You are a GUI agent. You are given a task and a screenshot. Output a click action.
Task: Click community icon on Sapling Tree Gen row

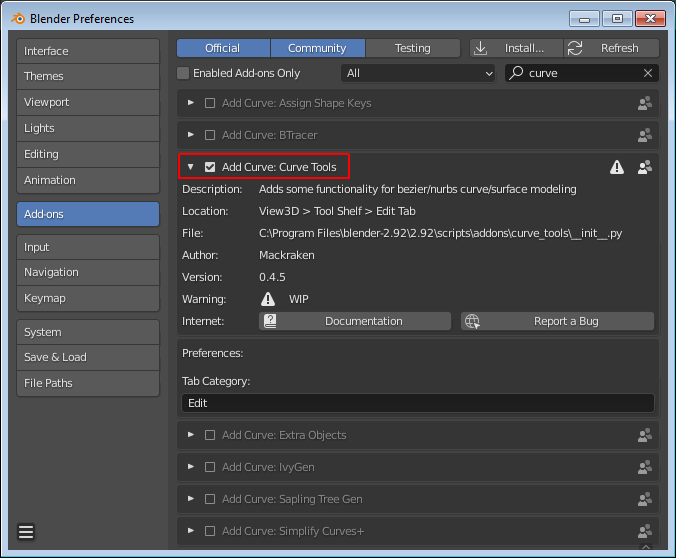click(x=645, y=499)
